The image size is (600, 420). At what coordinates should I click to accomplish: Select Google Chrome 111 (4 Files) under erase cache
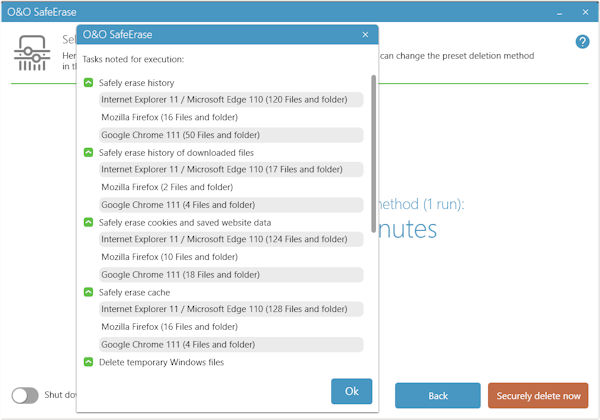coord(231,345)
